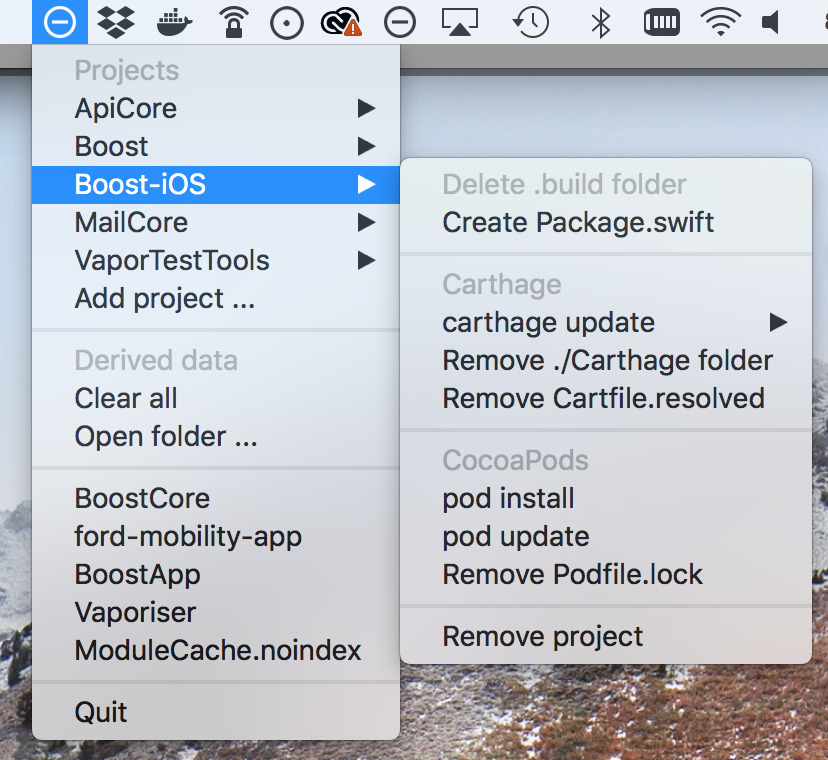
Task: Click the Wi-Fi menu bar icon
Action: (720, 22)
